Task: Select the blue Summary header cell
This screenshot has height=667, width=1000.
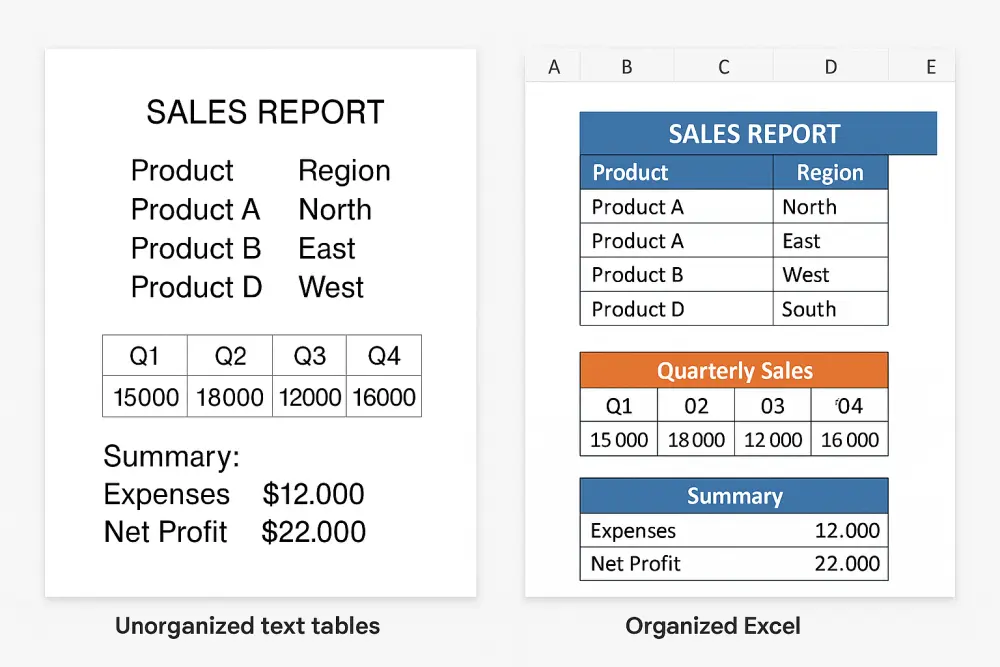Action: pos(734,495)
